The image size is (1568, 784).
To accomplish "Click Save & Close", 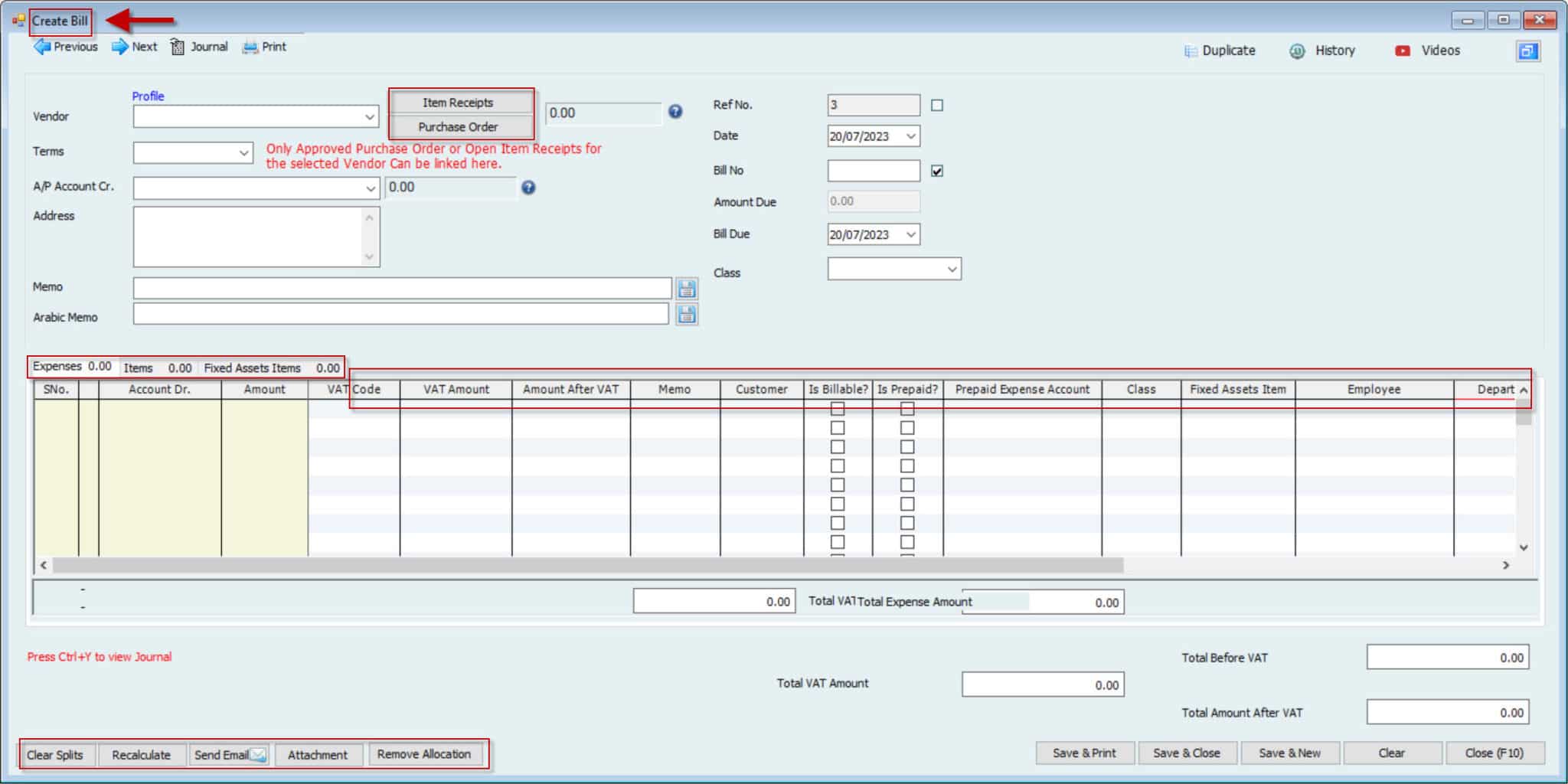I will pos(1187,753).
